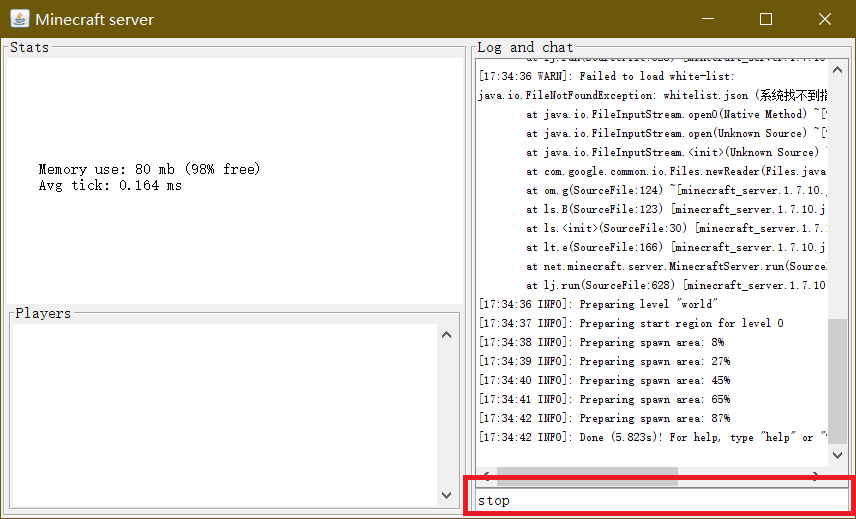This screenshot has width=856, height=519.
Task: Click the log's horizontal scroll right arrow
Action: (x=817, y=476)
